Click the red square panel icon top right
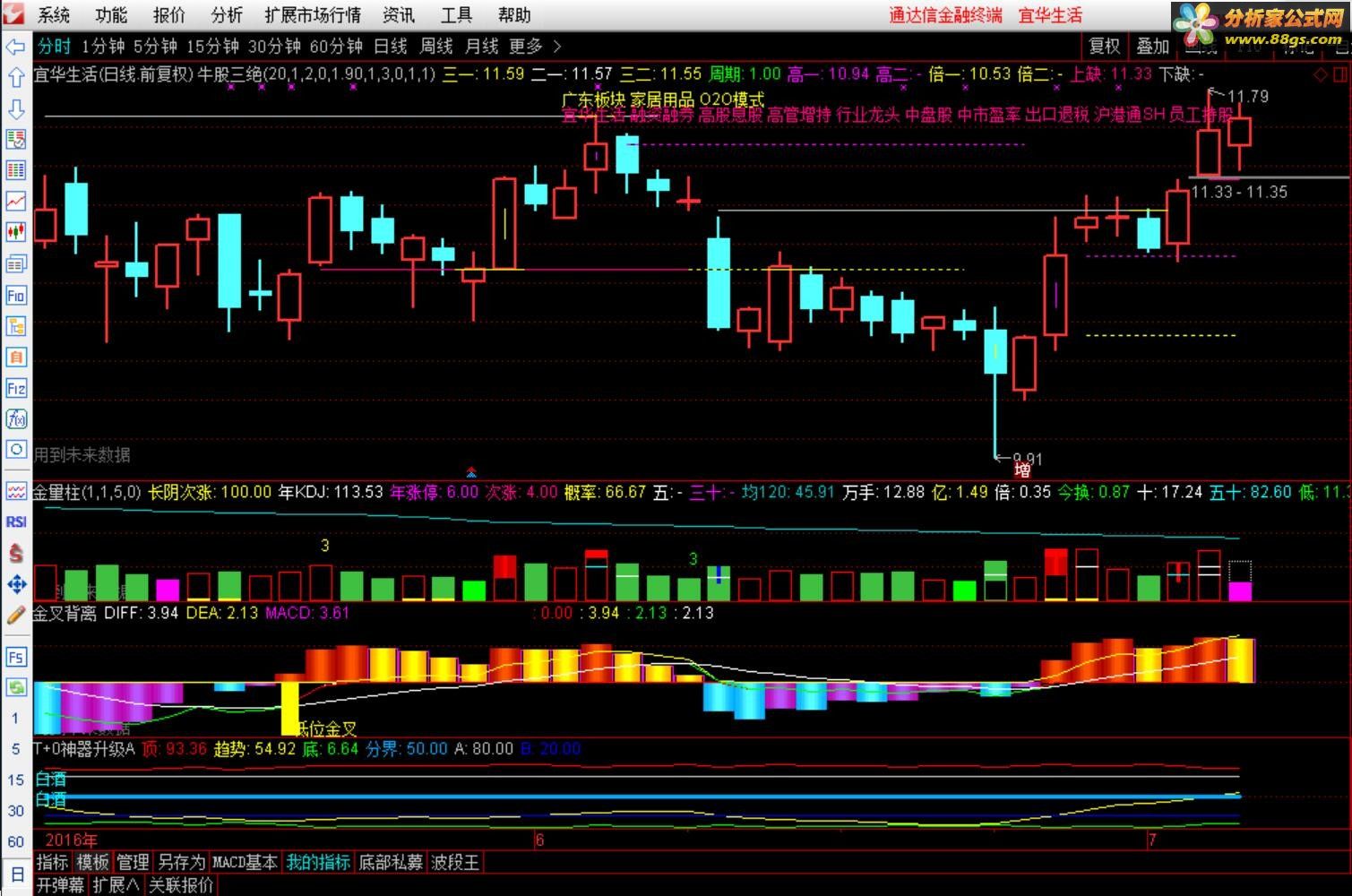Image resolution: width=1352 pixels, height=896 pixels. 1341,74
